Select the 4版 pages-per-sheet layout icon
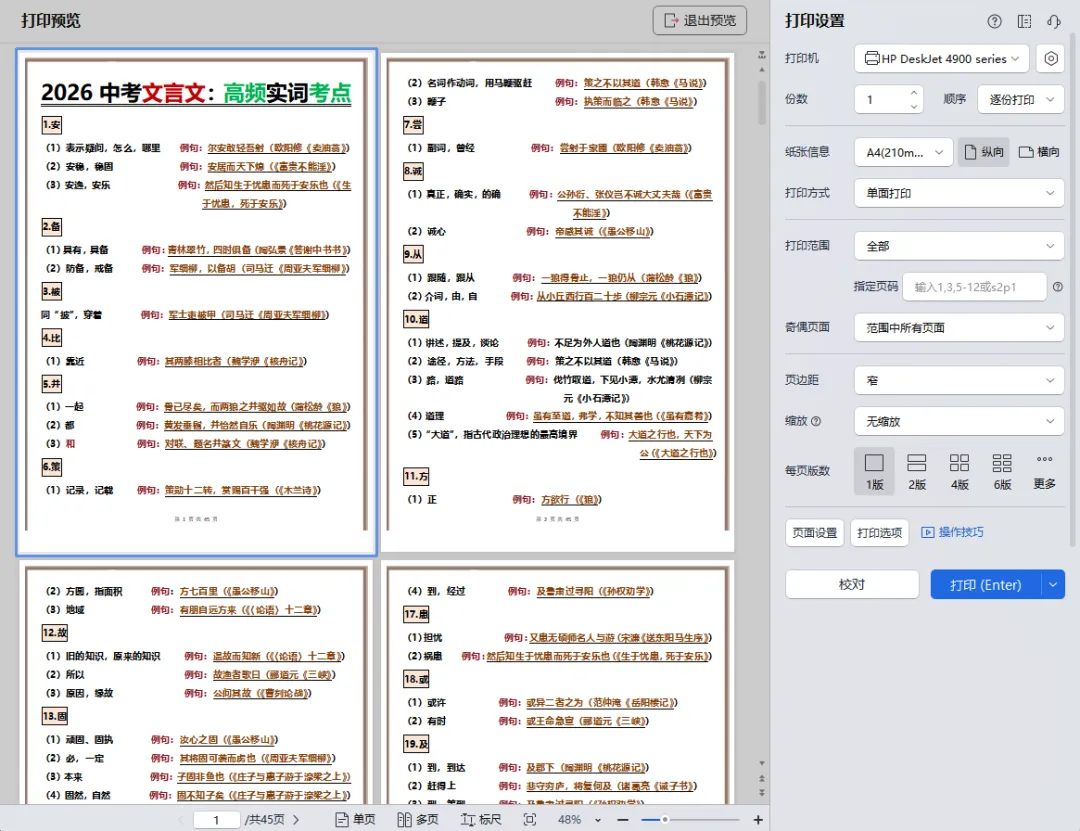 point(958,471)
